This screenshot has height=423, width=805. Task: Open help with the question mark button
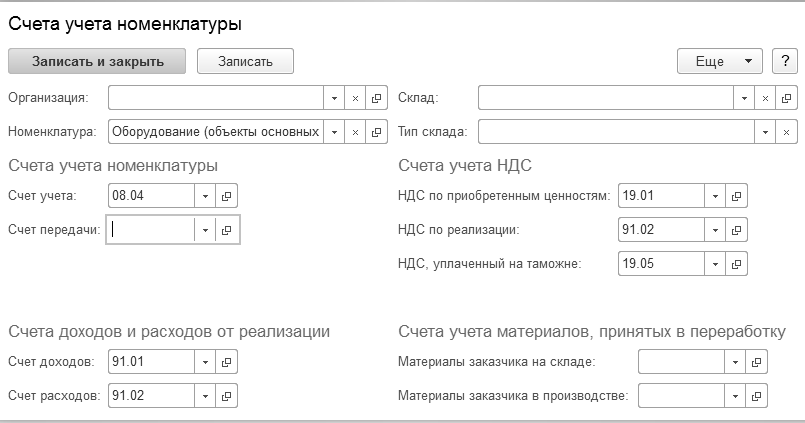coord(784,61)
